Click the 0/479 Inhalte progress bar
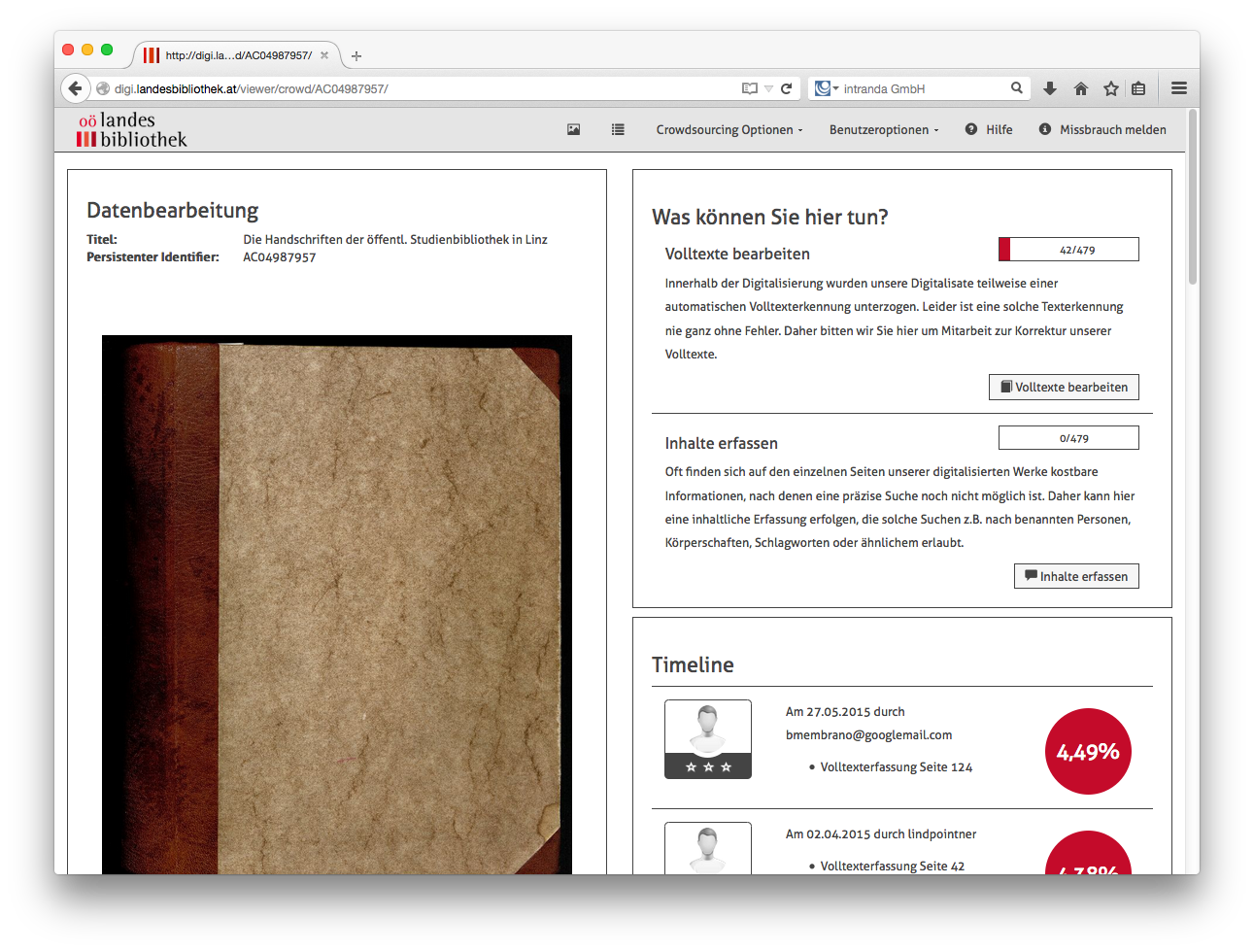The width and height of the screenshot is (1254, 952). tap(1068, 438)
